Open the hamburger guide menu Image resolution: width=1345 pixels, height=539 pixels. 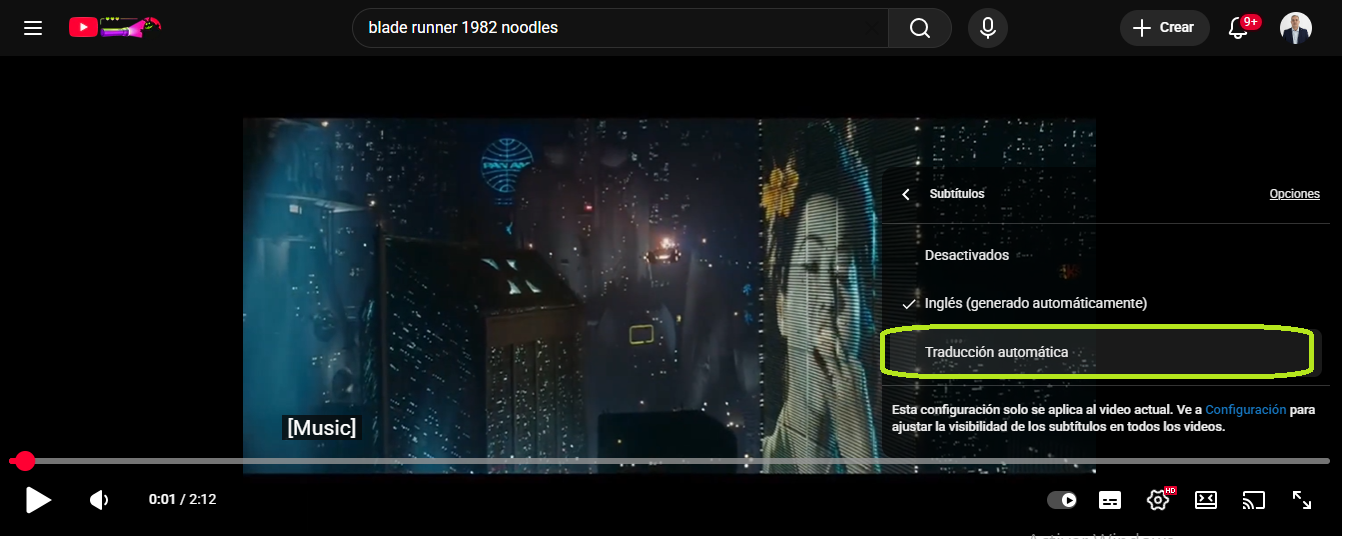click(x=33, y=28)
